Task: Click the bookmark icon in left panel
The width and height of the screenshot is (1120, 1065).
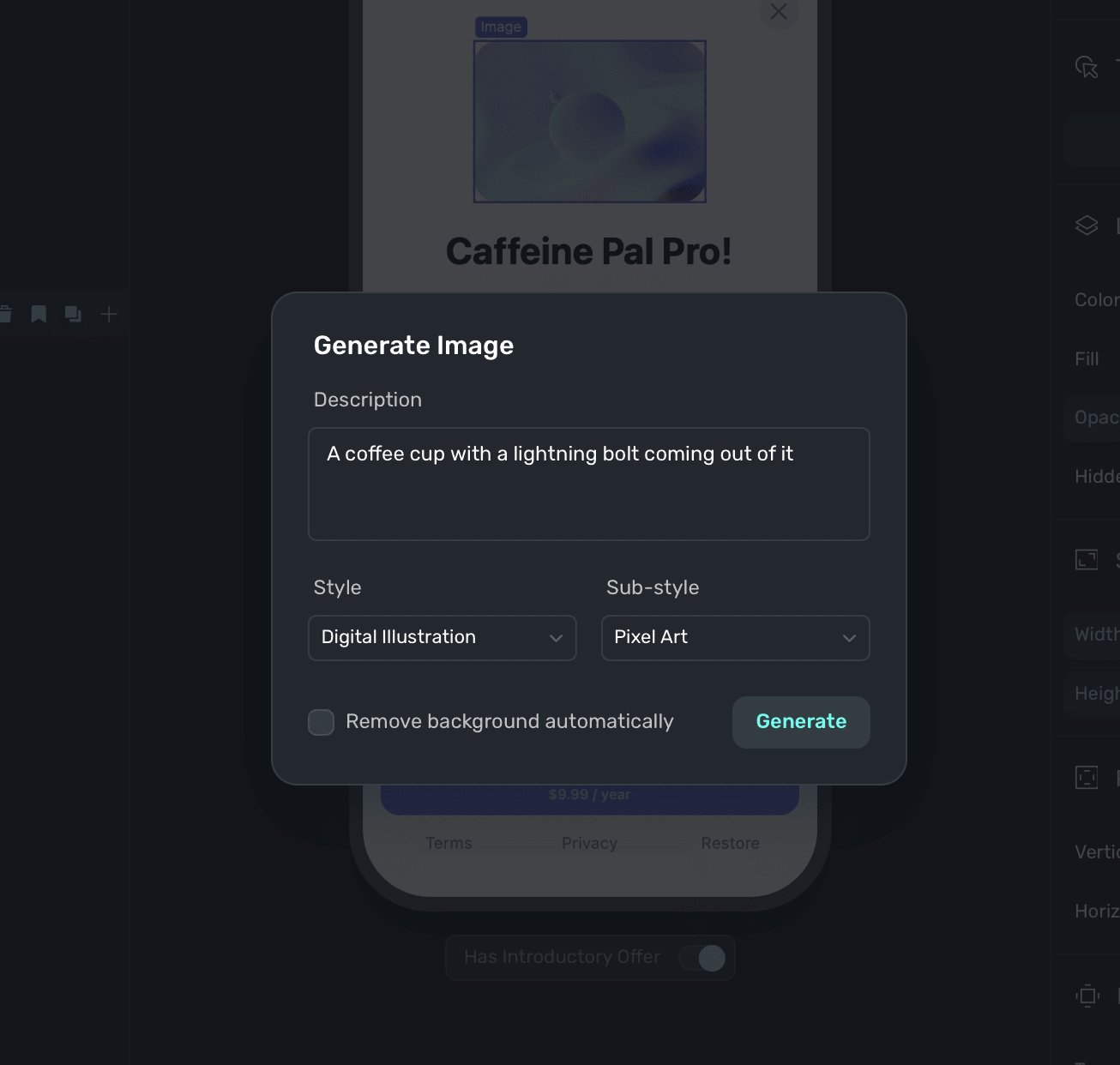Action: pyautogui.click(x=39, y=314)
